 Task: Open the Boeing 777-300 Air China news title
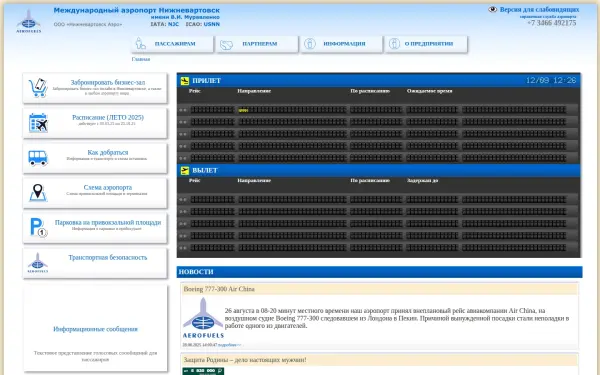(x=219, y=289)
